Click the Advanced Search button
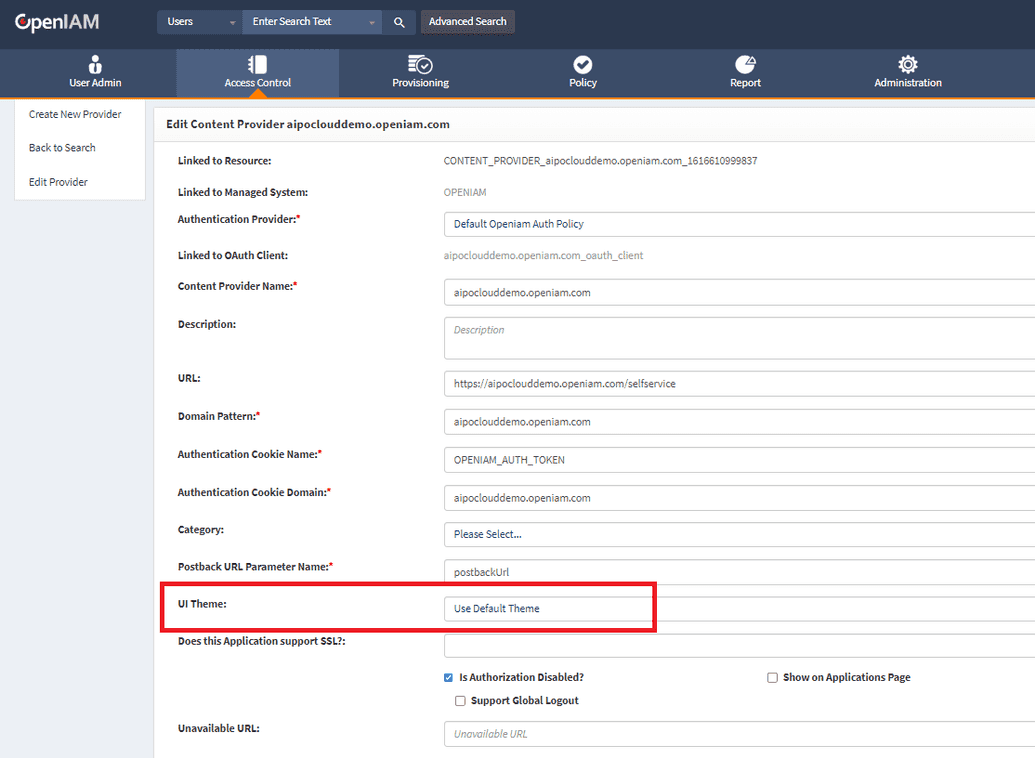This screenshot has height=758, width=1035. [x=467, y=22]
